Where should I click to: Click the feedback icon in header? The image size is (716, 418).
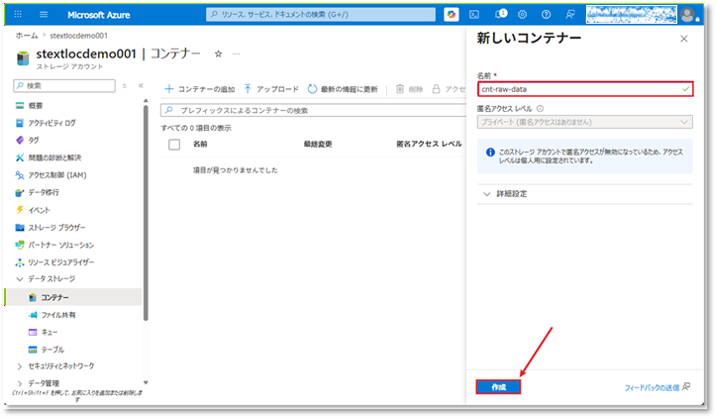pyautogui.click(x=570, y=15)
